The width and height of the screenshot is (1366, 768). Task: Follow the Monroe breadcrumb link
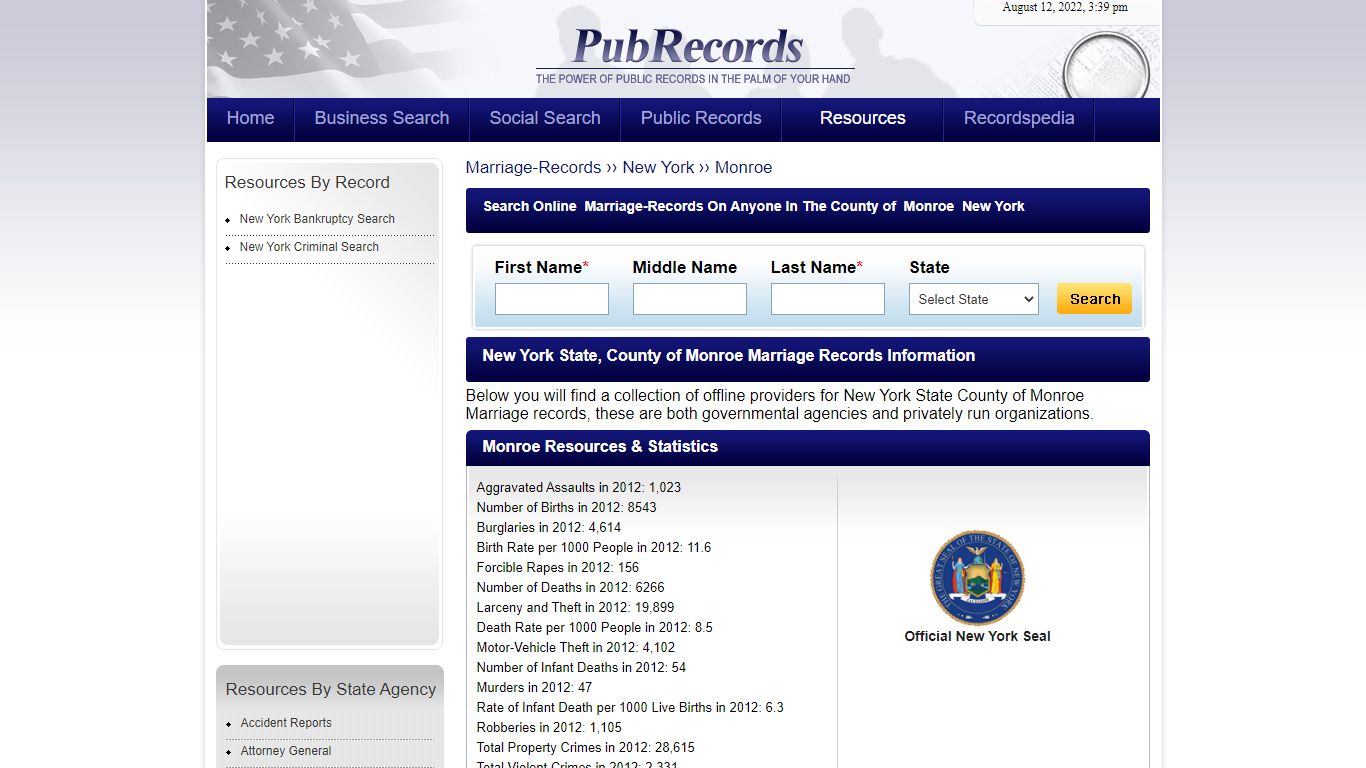[743, 167]
